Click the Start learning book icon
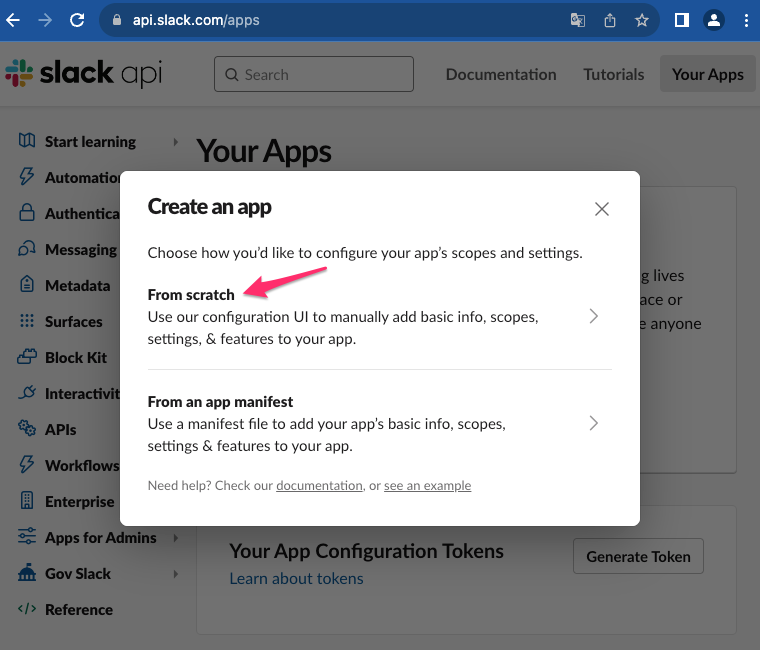760x650 pixels. 27,141
